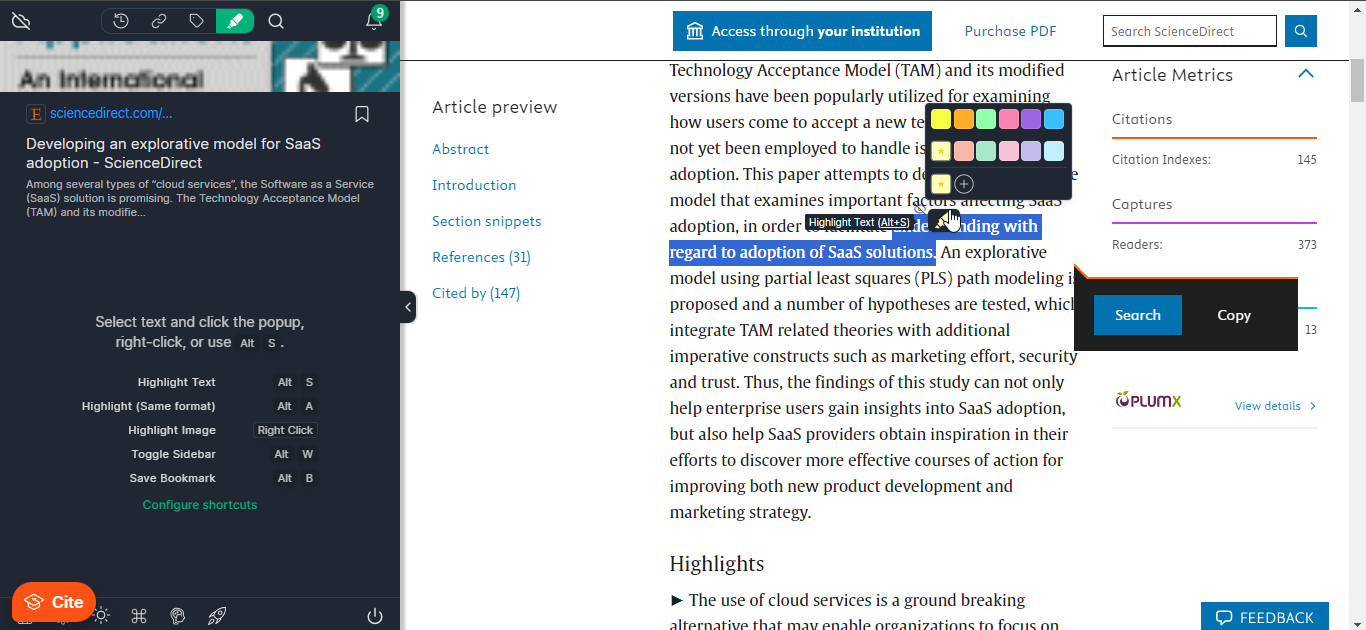Open notifications bell with 9 badge

point(374,20)
